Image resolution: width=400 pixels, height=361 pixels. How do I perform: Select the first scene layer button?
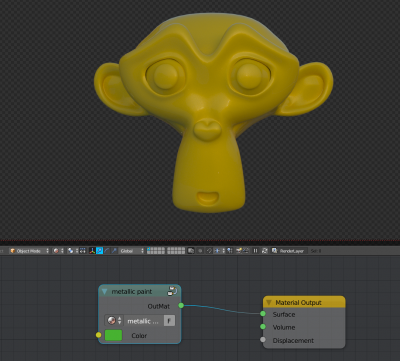[148, 249]
